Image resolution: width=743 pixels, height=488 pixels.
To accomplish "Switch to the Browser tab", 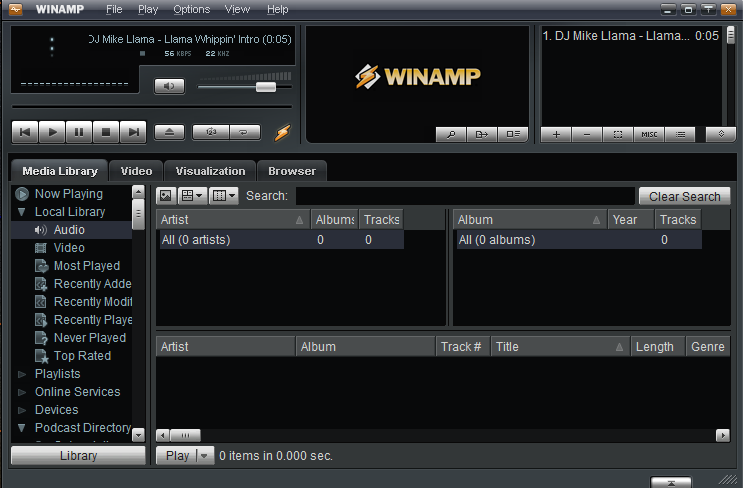I will 292,171.
